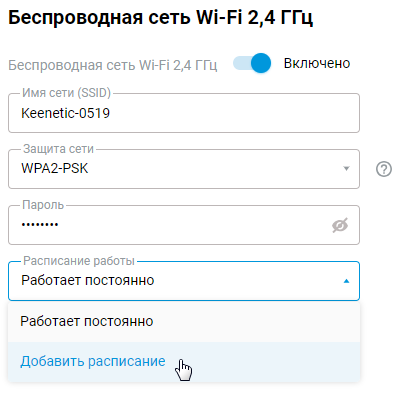
Task: Open the Защита сети dropdown arrow
Action: tap(346, 169)
